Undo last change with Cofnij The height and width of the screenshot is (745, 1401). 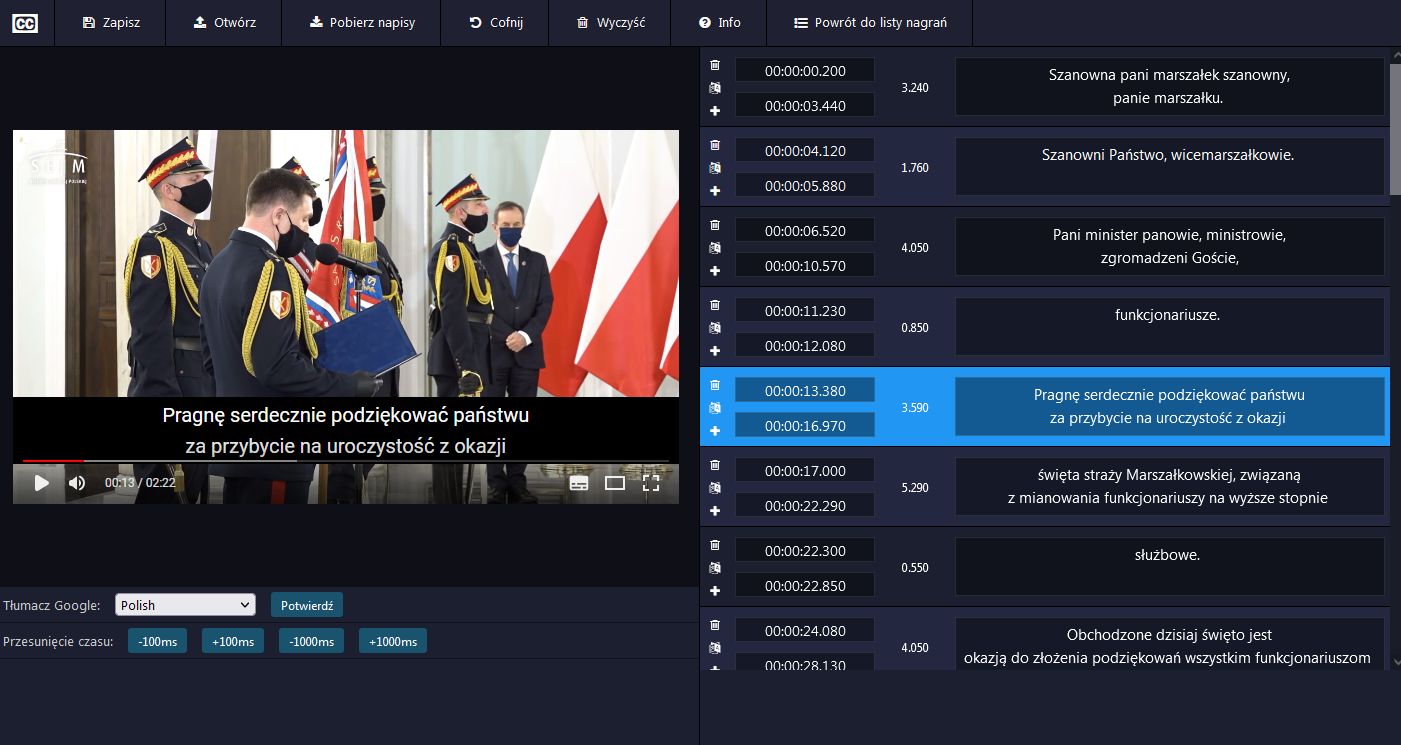coord(495,22)
